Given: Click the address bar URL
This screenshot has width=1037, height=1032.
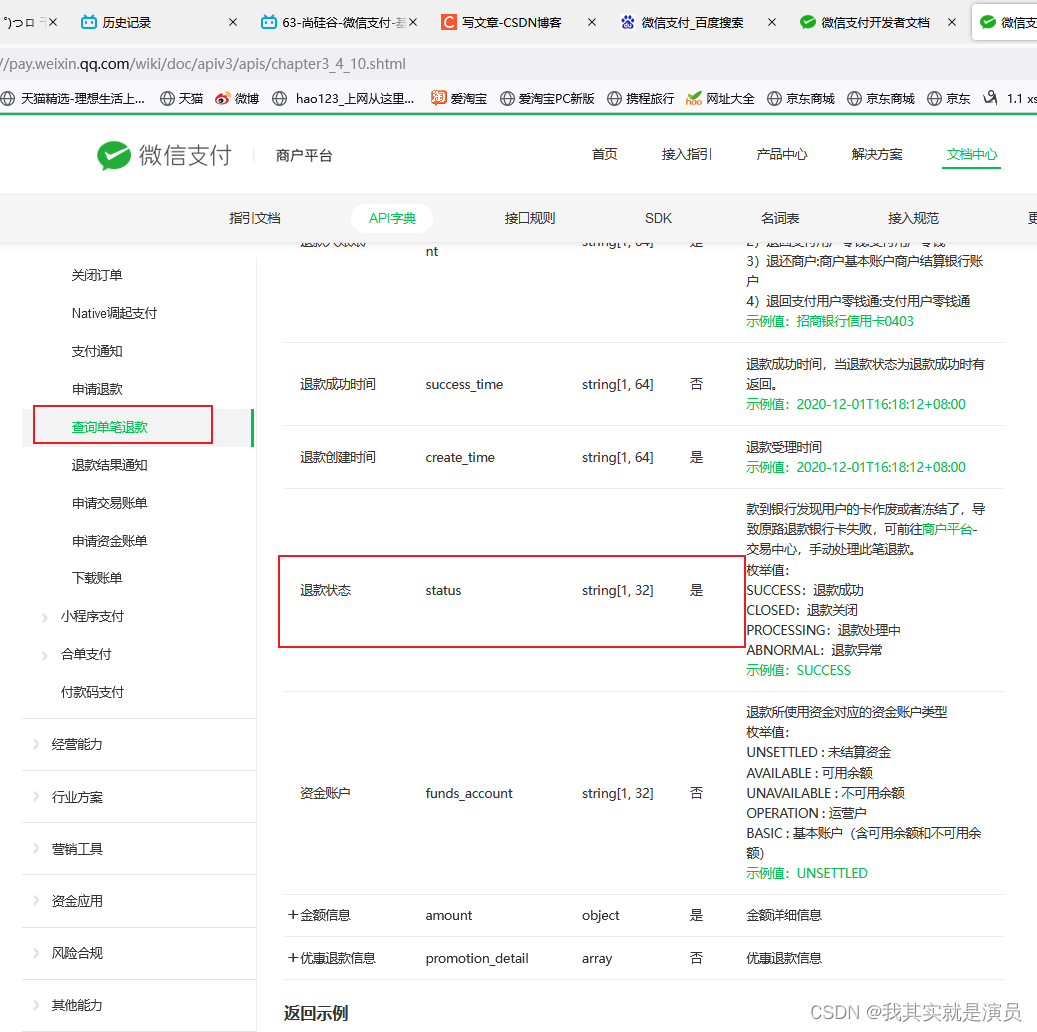Looking at the screenshot, I should click(203, 64).
